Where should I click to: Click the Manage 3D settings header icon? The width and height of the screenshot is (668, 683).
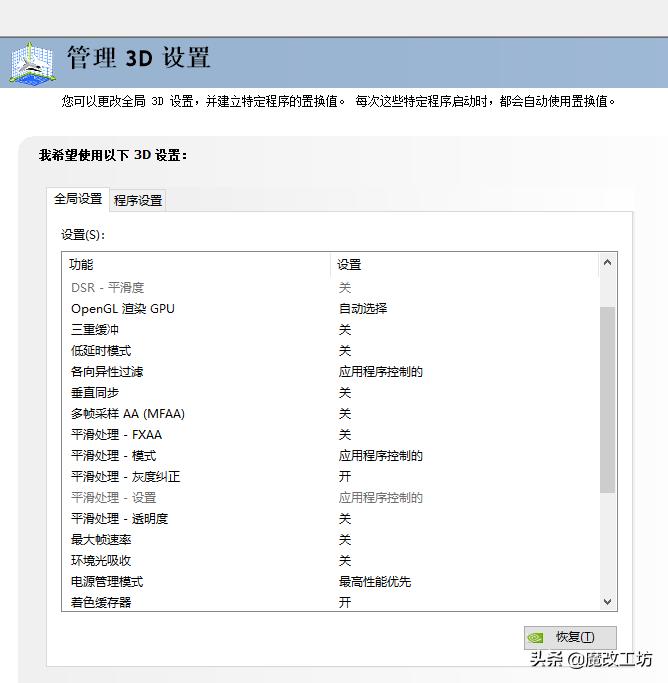click(x=33, y=63)
